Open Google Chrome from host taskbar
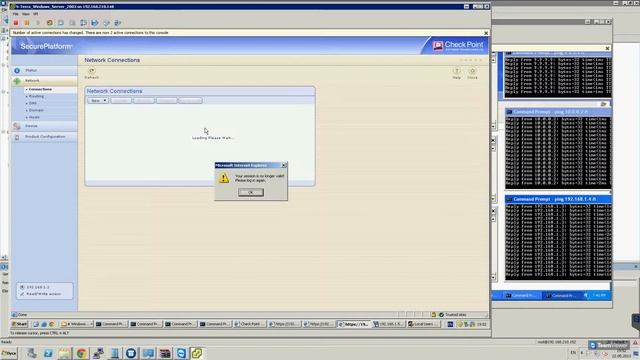Image resolution: width=640 pixels, height=360 pixels. pos(81,353)
